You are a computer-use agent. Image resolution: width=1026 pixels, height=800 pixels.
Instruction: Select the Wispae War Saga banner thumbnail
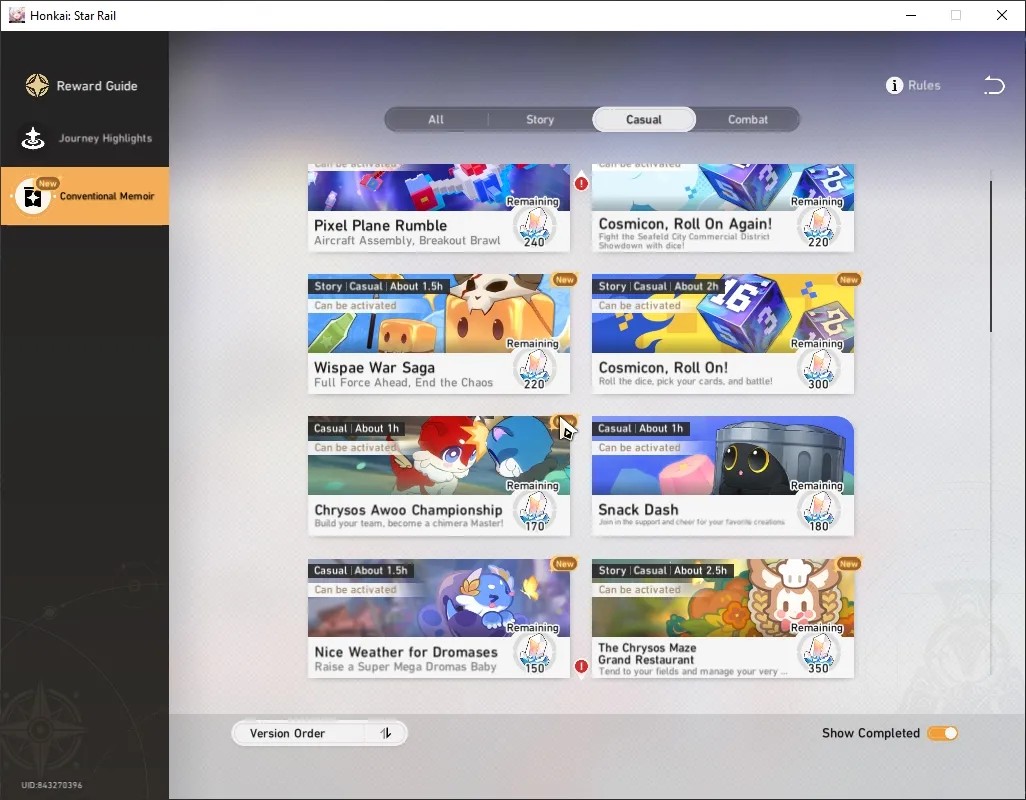438,313
